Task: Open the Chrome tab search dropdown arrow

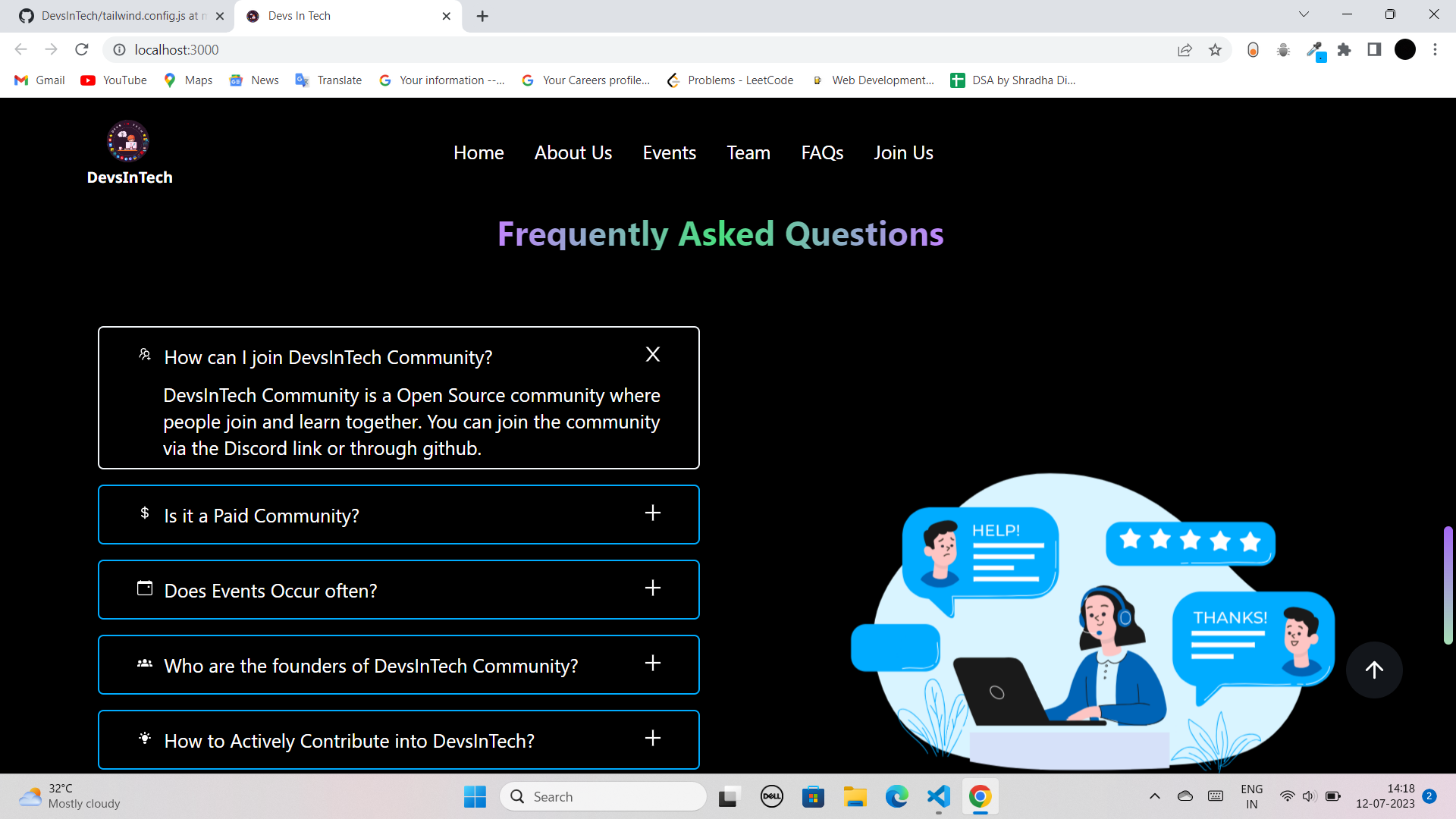Action: (x=1304, y=14)
